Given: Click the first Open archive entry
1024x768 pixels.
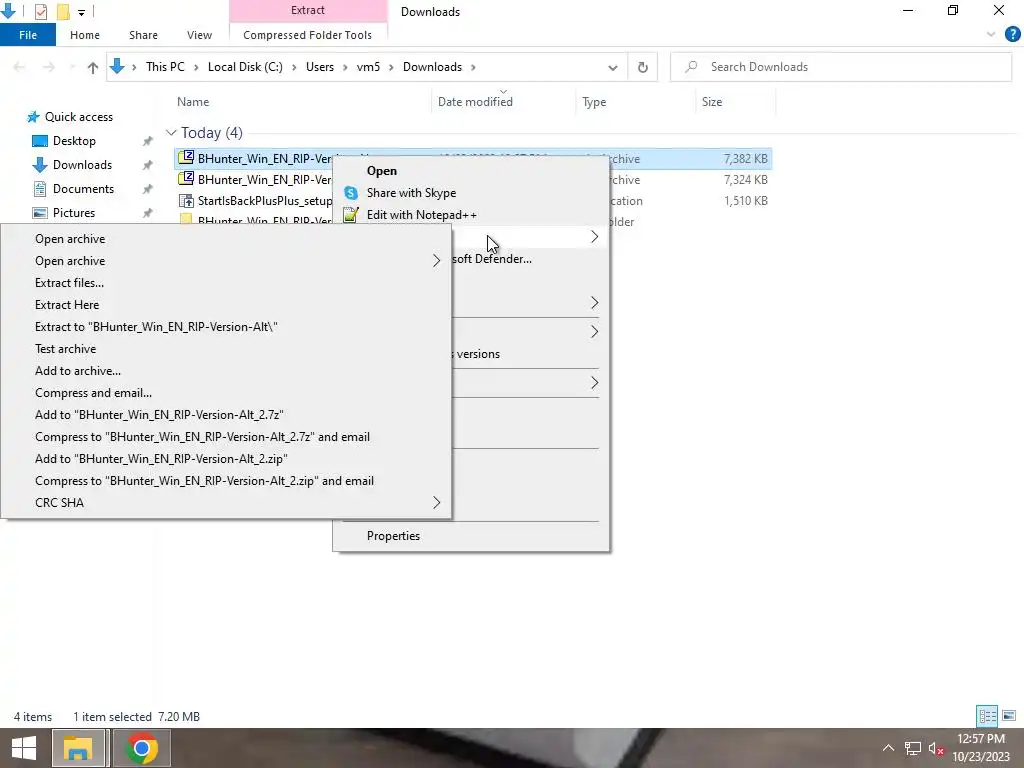Looking at the screenshot, I should (70, 239).
